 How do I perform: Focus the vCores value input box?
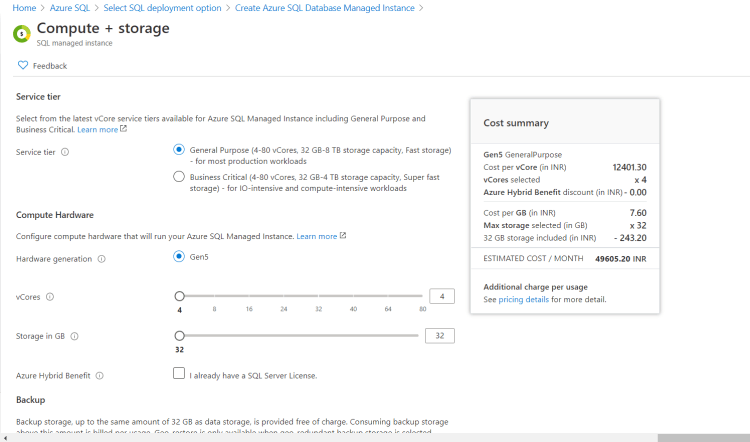tap(442, 297)
